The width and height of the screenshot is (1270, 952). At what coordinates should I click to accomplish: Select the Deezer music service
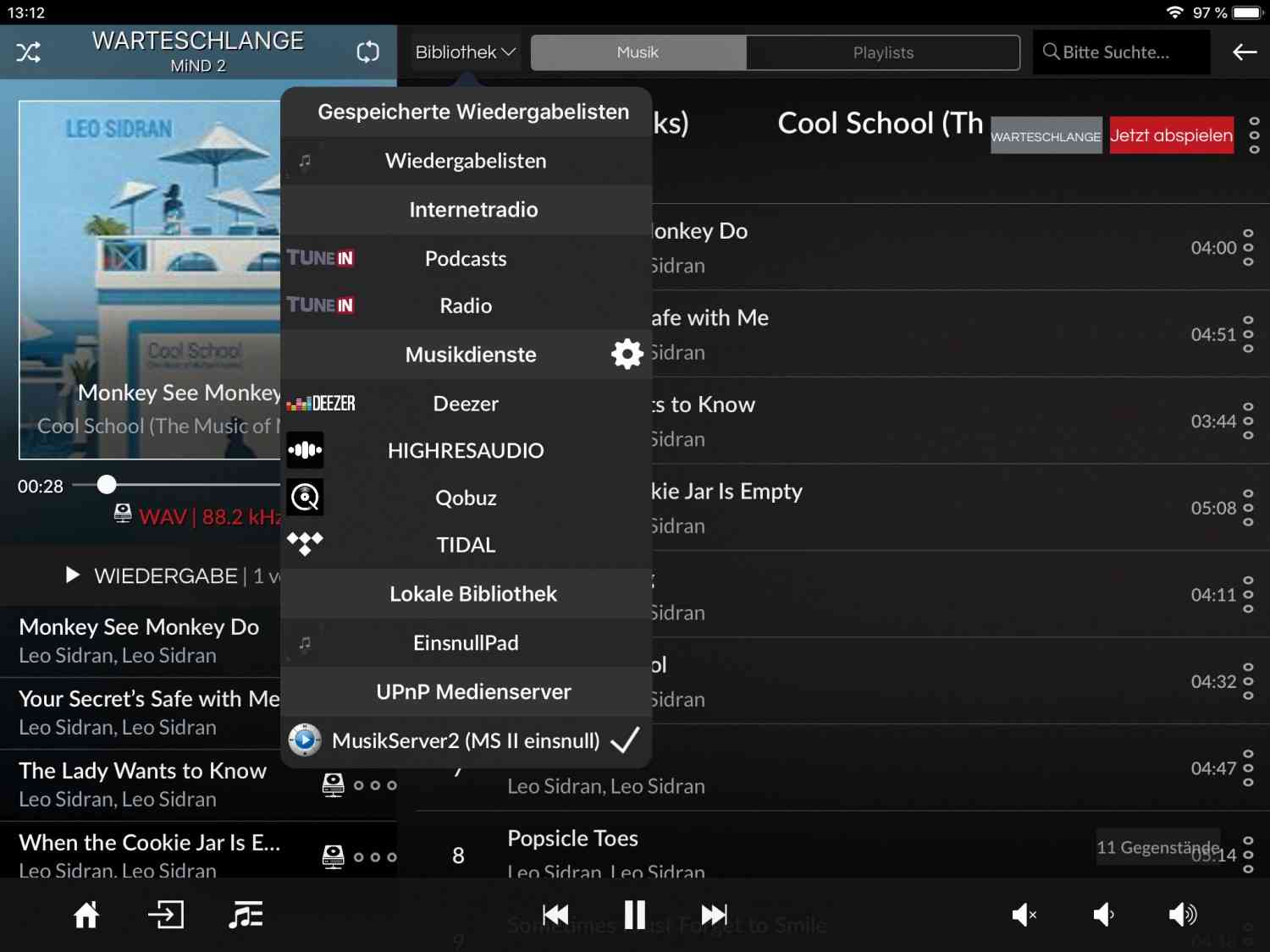tap(466, 404)
